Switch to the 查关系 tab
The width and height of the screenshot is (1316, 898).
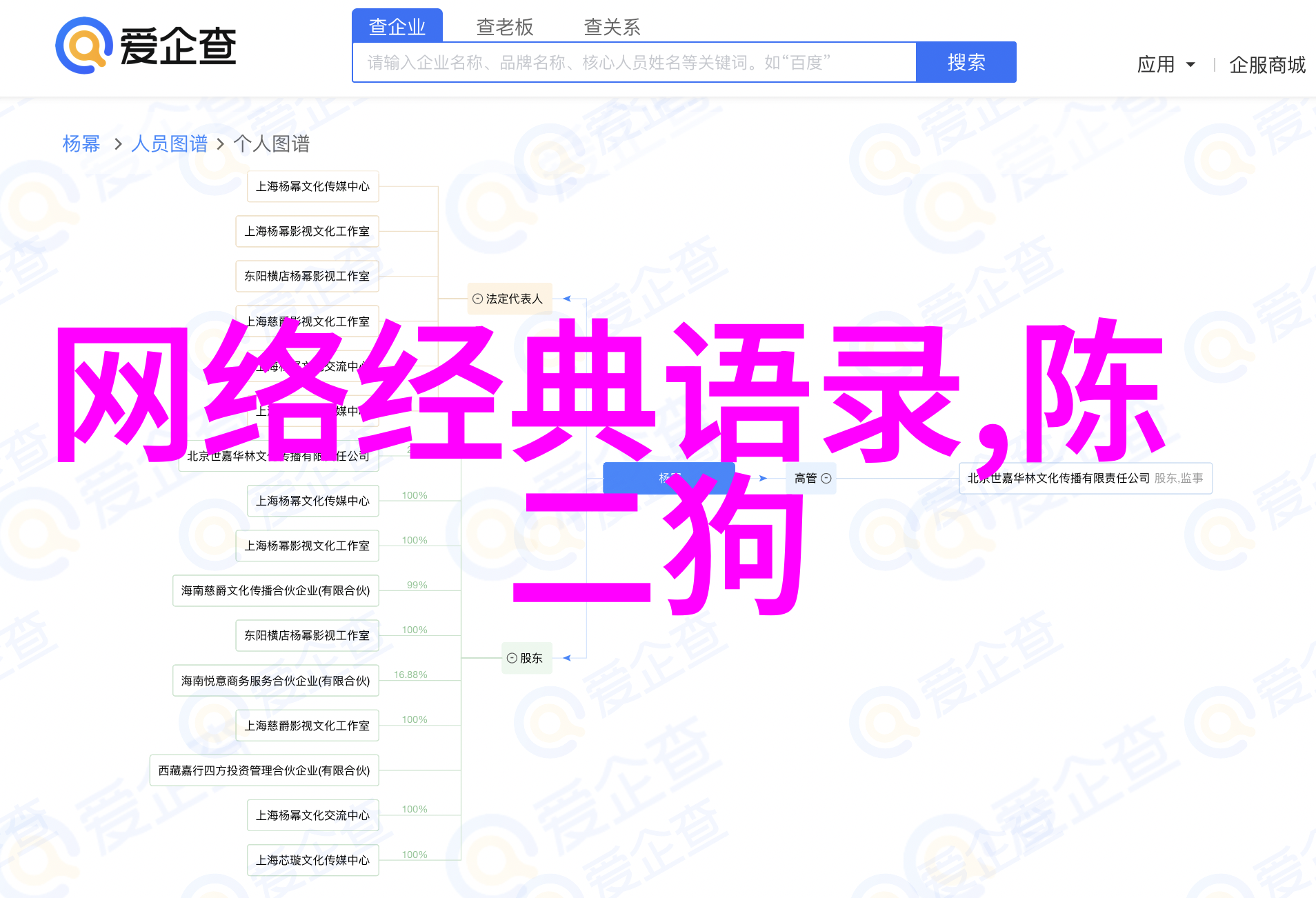pos(612,27)
